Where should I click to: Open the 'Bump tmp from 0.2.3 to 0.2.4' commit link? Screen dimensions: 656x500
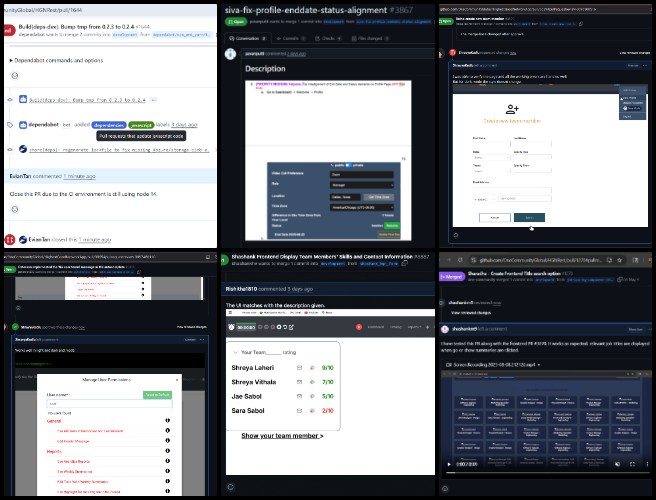tap(87, 100)
